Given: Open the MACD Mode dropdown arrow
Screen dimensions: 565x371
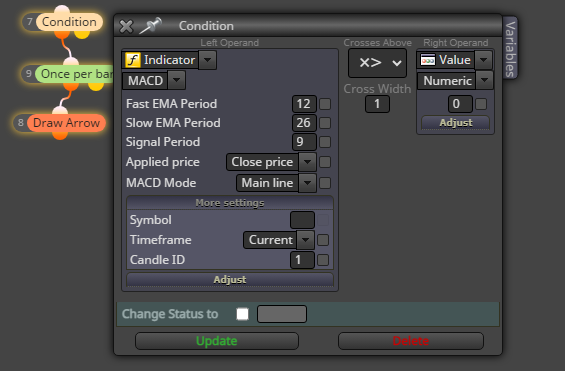Looking at the screenshot, I should [x=307, y=183].
